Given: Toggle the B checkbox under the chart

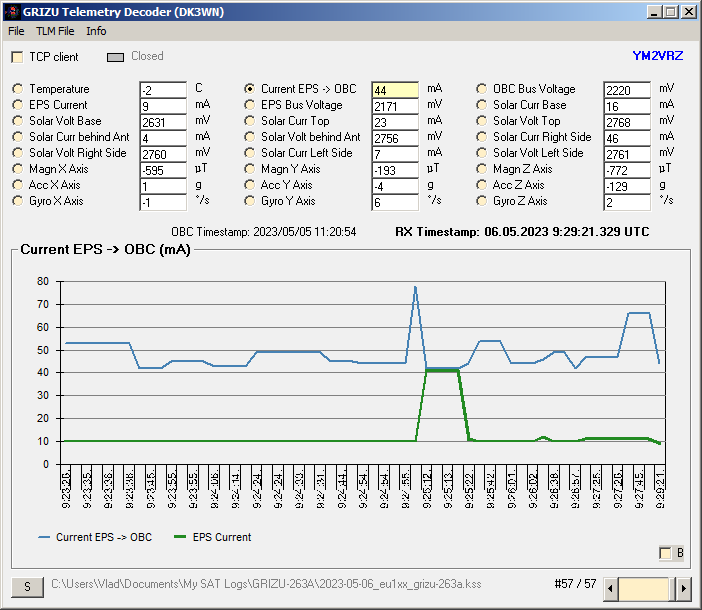Looking at the screenshot, I should (665, 553).
